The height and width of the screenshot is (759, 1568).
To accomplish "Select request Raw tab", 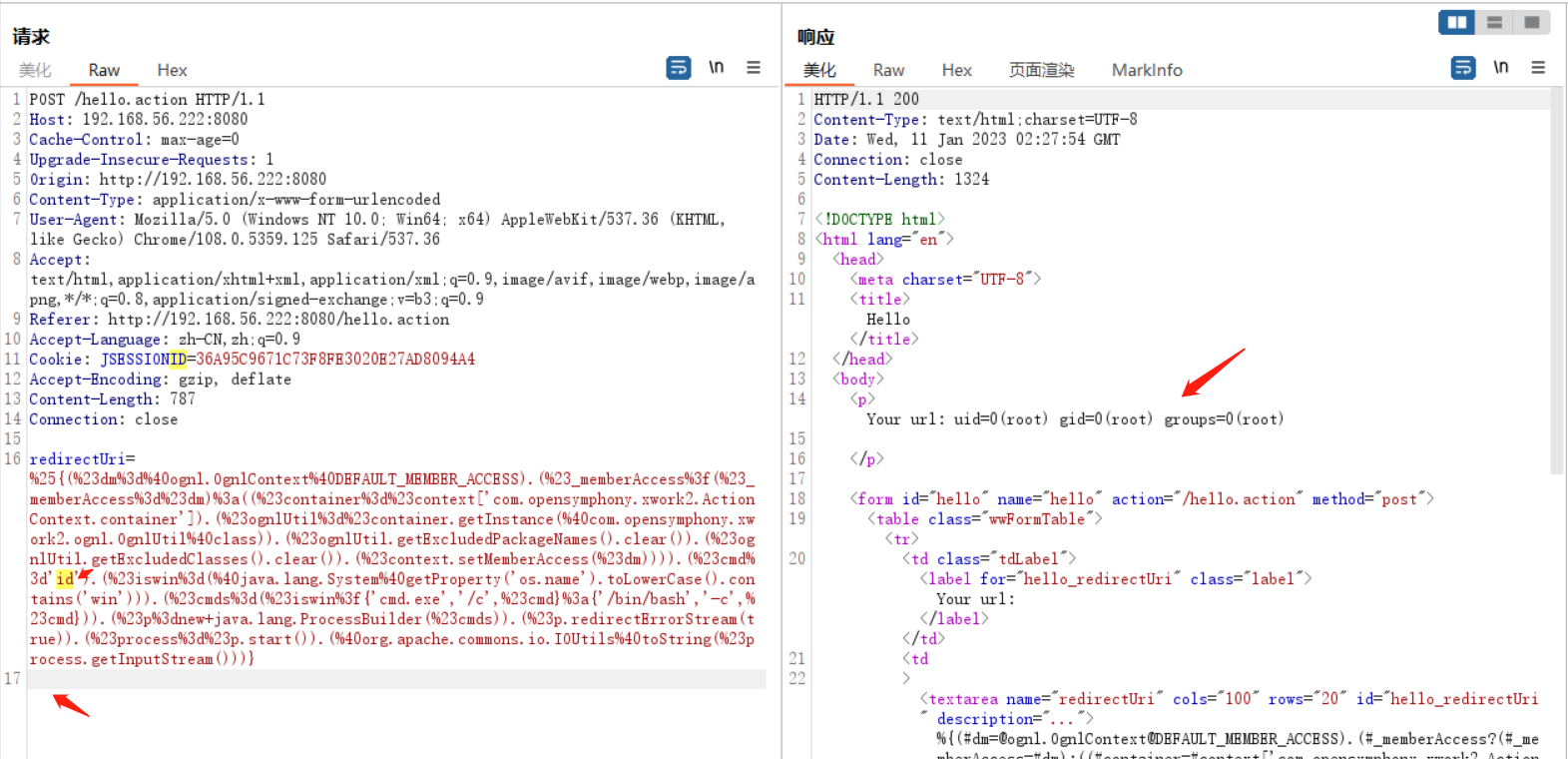I will click(x=104, y=70).
